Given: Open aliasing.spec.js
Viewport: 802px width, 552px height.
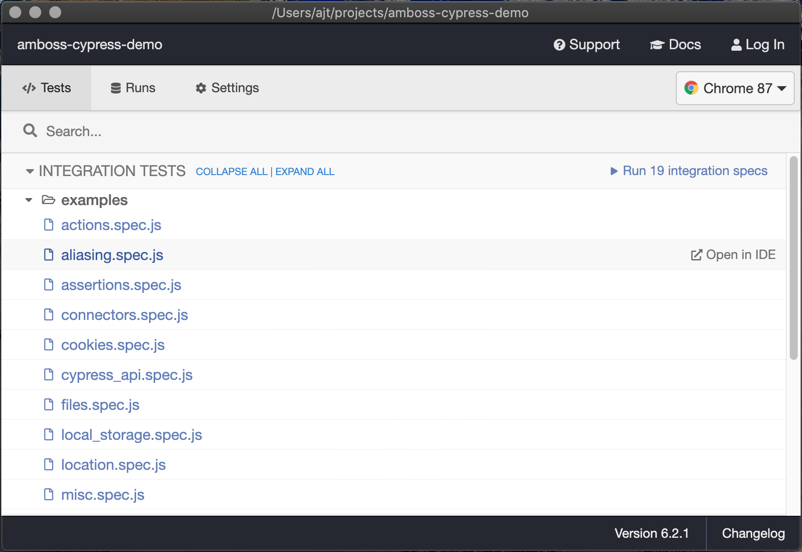Looking at the screenshot, I should pos(112,255).
